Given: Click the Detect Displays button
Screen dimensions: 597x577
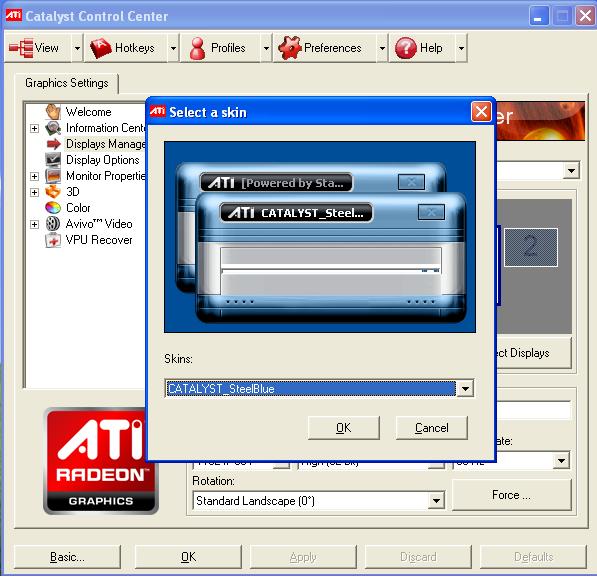Looking at the screenshot, I should pos(533,353).
